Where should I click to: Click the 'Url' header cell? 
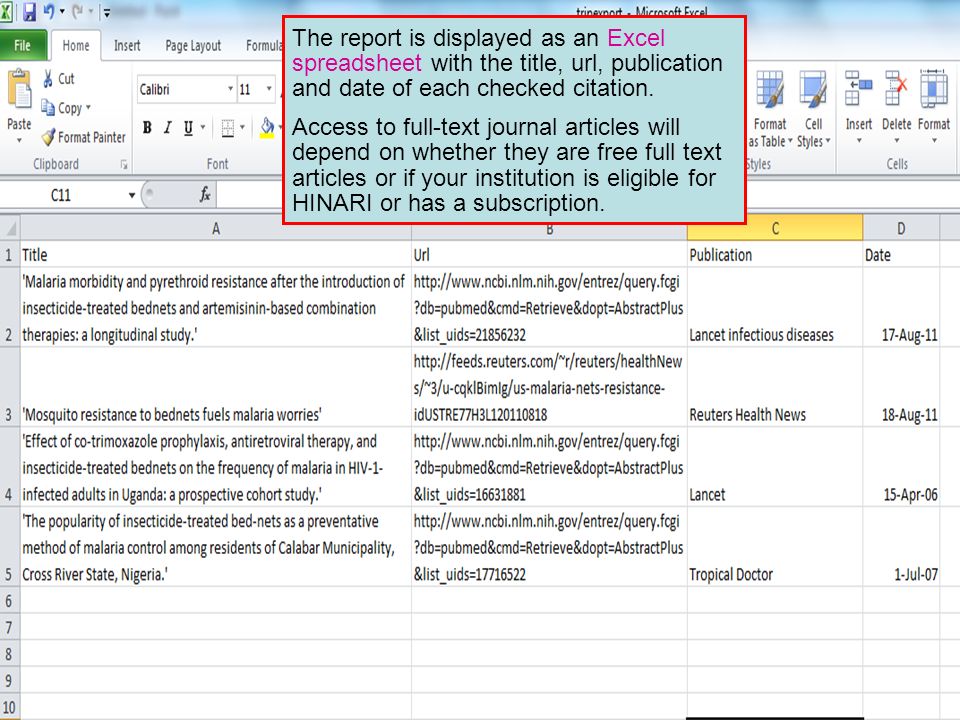549,255
